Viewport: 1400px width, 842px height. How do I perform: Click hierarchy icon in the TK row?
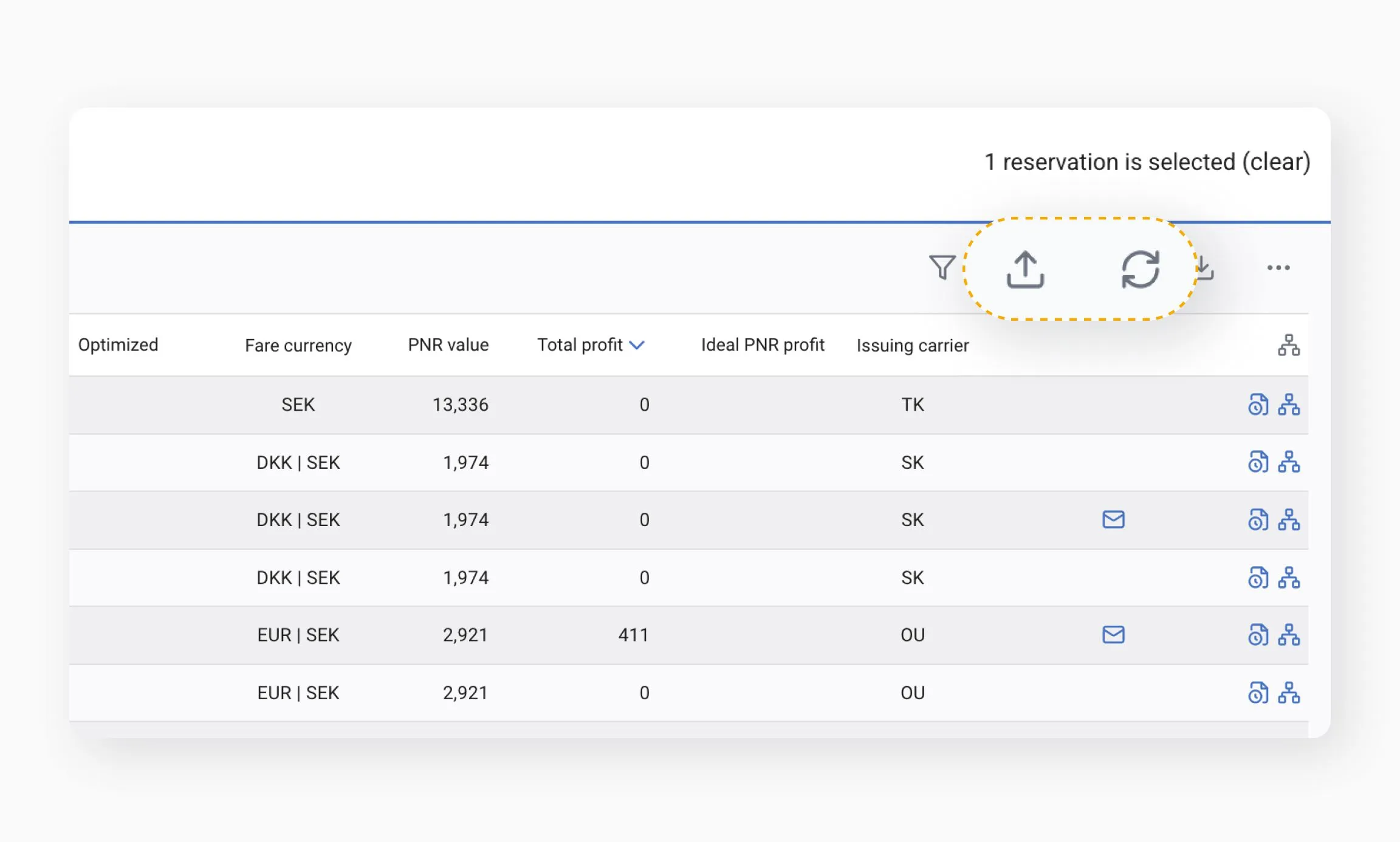(1288, 405)
